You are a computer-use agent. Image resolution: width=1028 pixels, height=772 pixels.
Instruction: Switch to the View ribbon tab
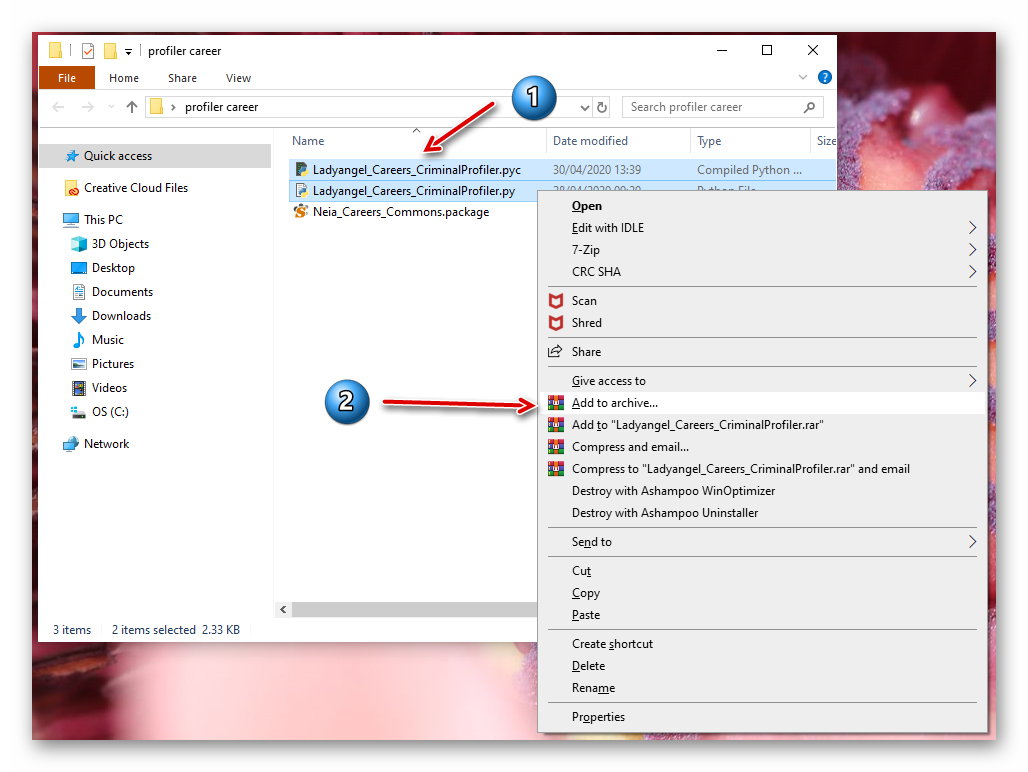tap(238, 78)
